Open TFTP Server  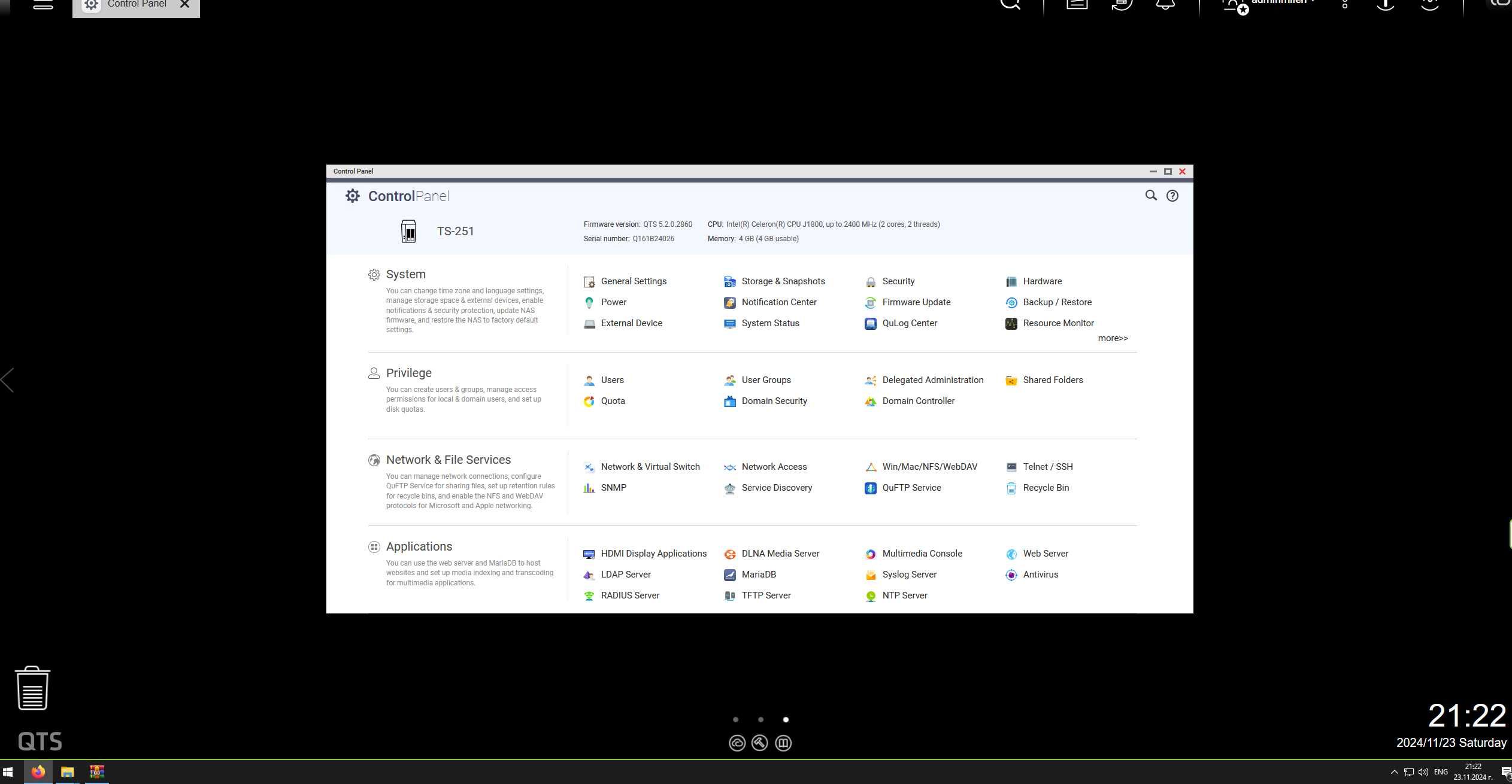click(x=757, y=595)
